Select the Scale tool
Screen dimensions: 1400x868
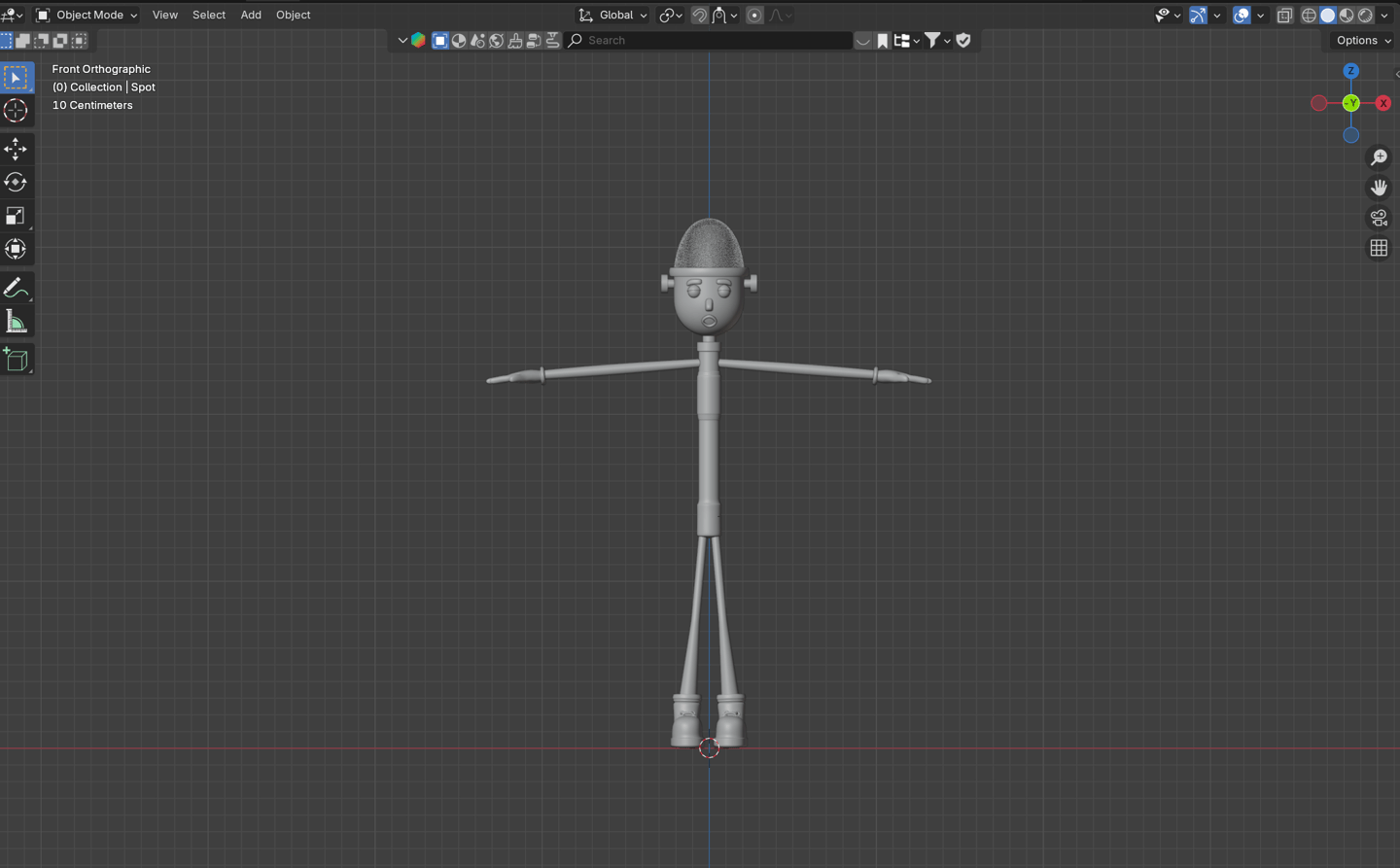(x=16, y=216)
